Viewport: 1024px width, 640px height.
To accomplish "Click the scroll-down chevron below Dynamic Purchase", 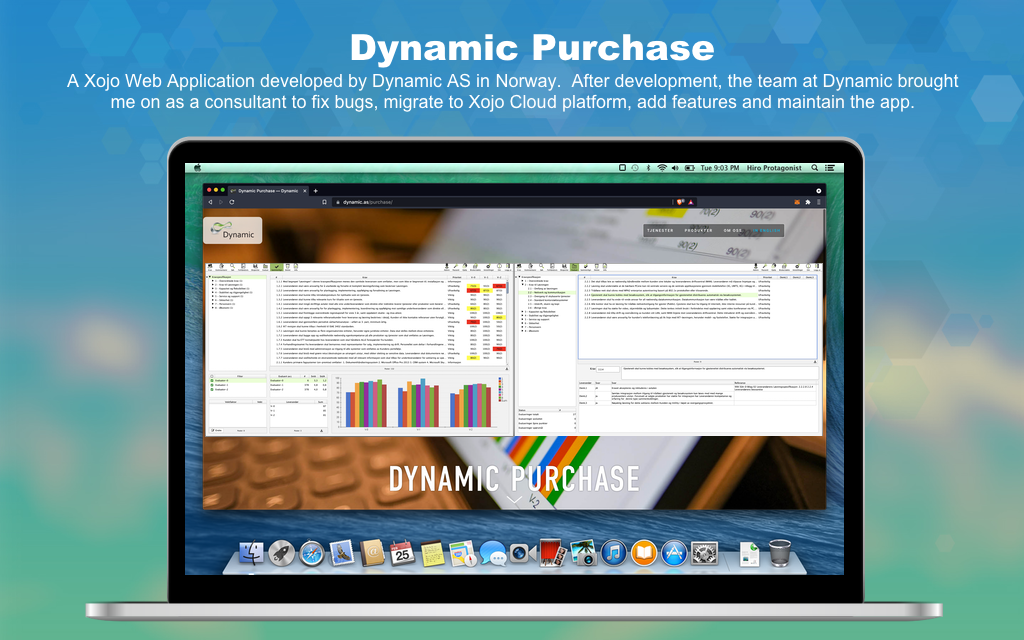I will (513, 498).
